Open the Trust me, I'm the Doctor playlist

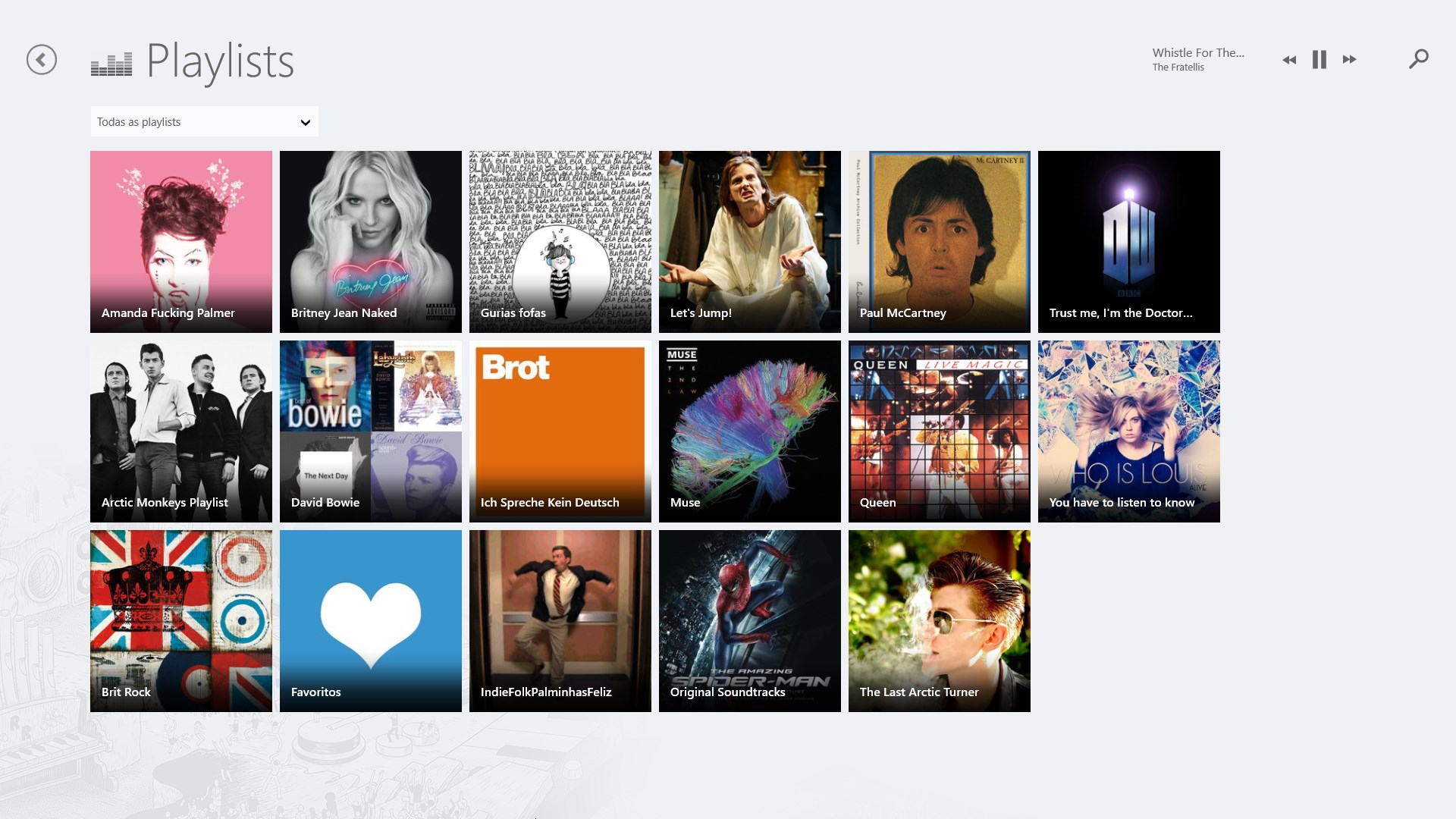coord(1128,241)
